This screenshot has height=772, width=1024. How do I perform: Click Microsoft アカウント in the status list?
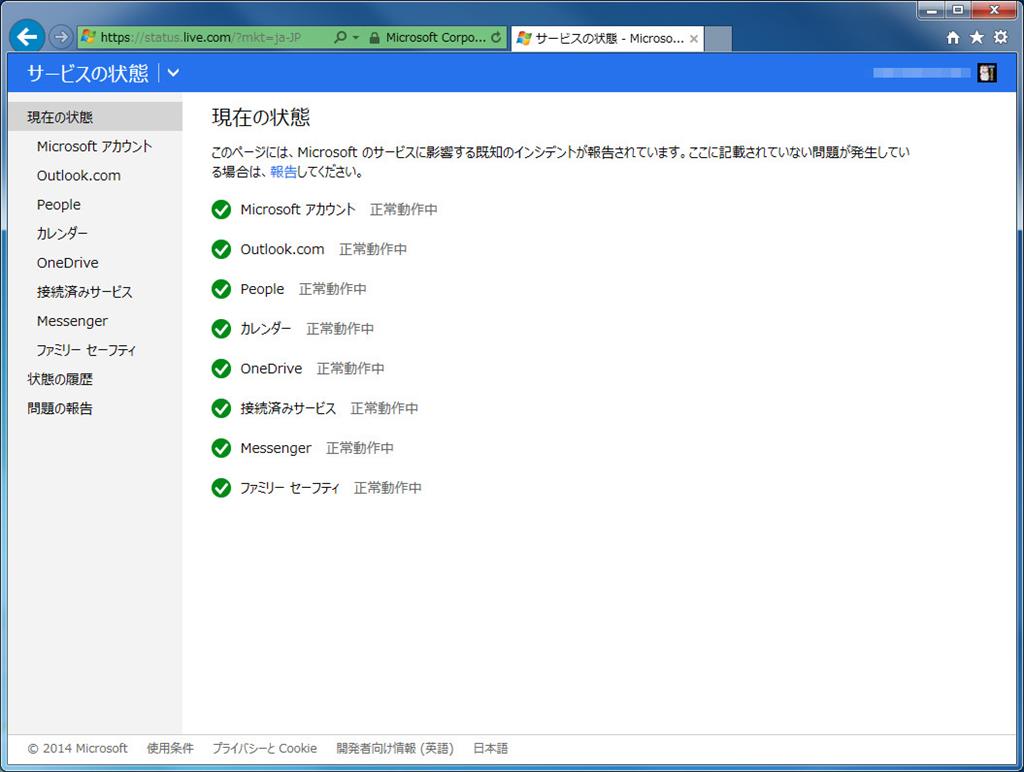point(298,210)
